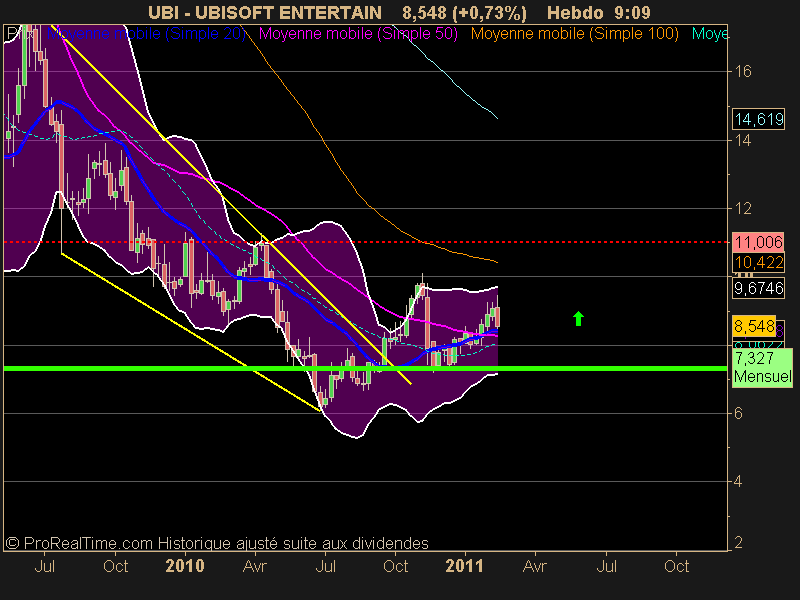Click the 7,327 Mensuel support label
800x600 pixels.
click(x=762, y=368)
